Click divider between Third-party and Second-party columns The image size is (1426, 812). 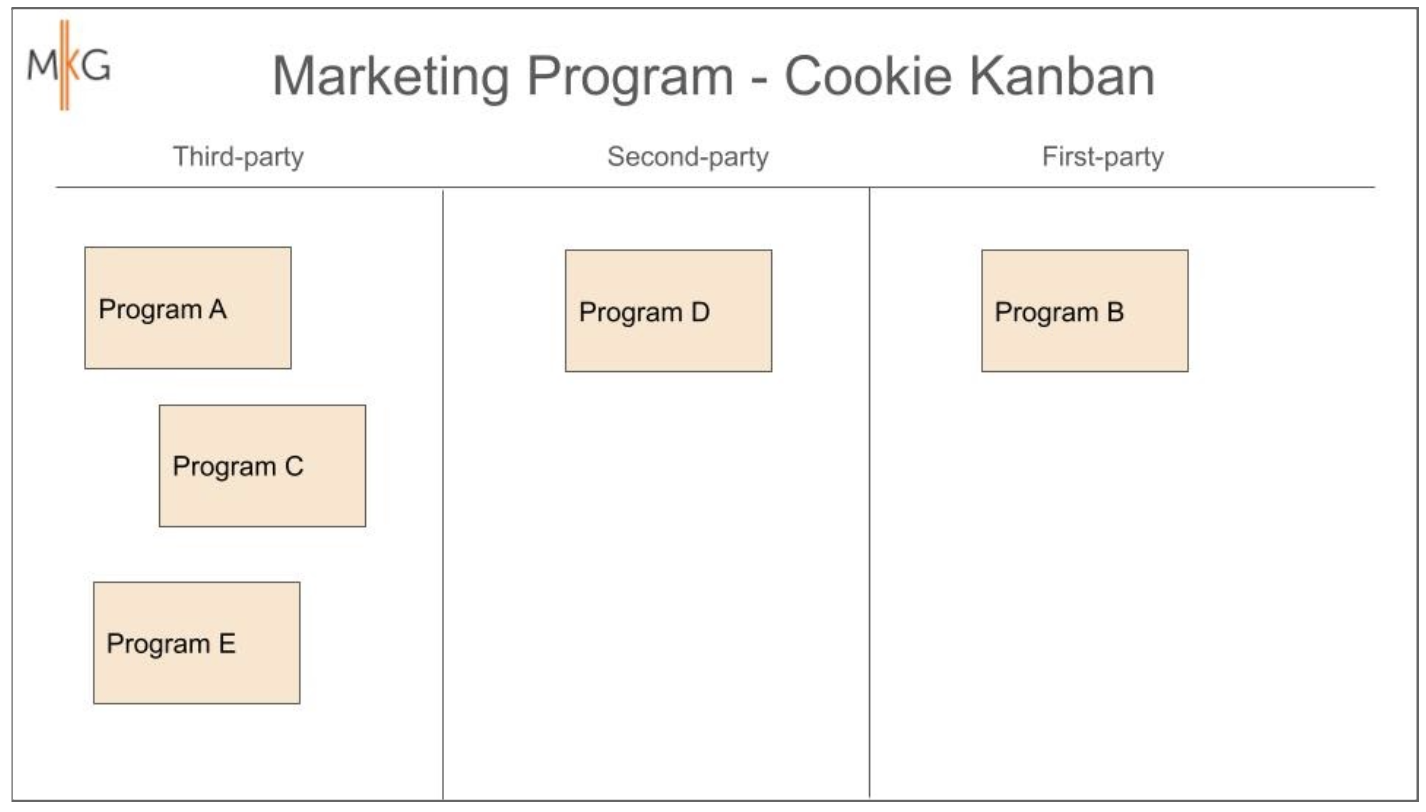pos(443,500)
